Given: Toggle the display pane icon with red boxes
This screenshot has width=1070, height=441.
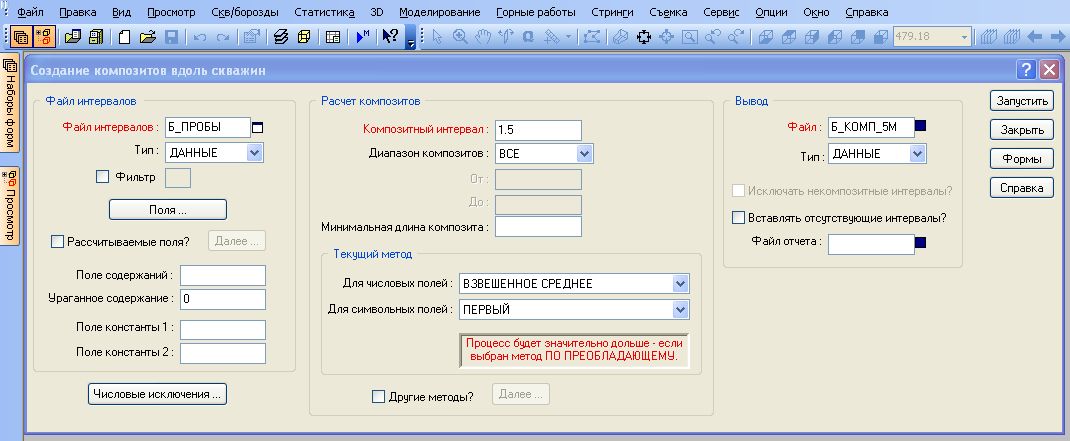Looking at the screenshot, I should coord(44,36).
